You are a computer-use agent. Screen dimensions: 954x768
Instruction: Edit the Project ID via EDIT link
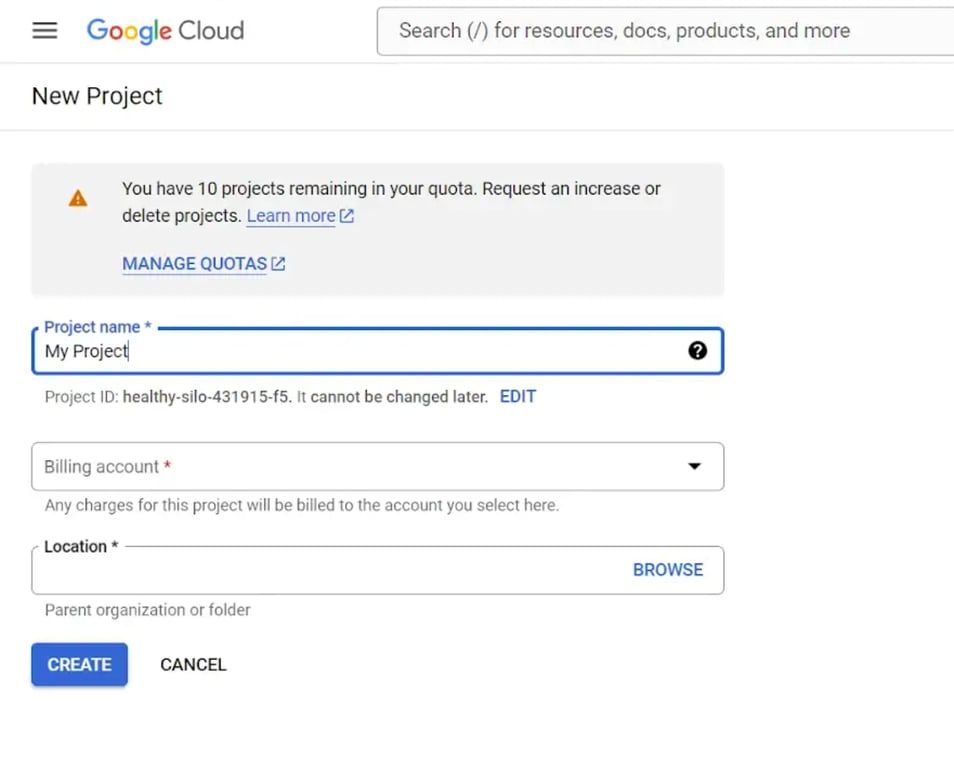click(518, 397)
